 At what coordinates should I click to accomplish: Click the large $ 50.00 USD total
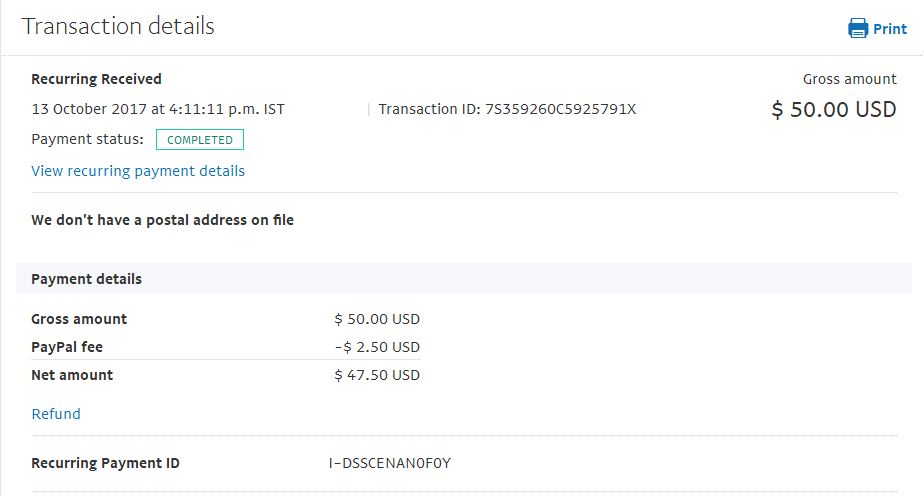(x=834, y=110)
